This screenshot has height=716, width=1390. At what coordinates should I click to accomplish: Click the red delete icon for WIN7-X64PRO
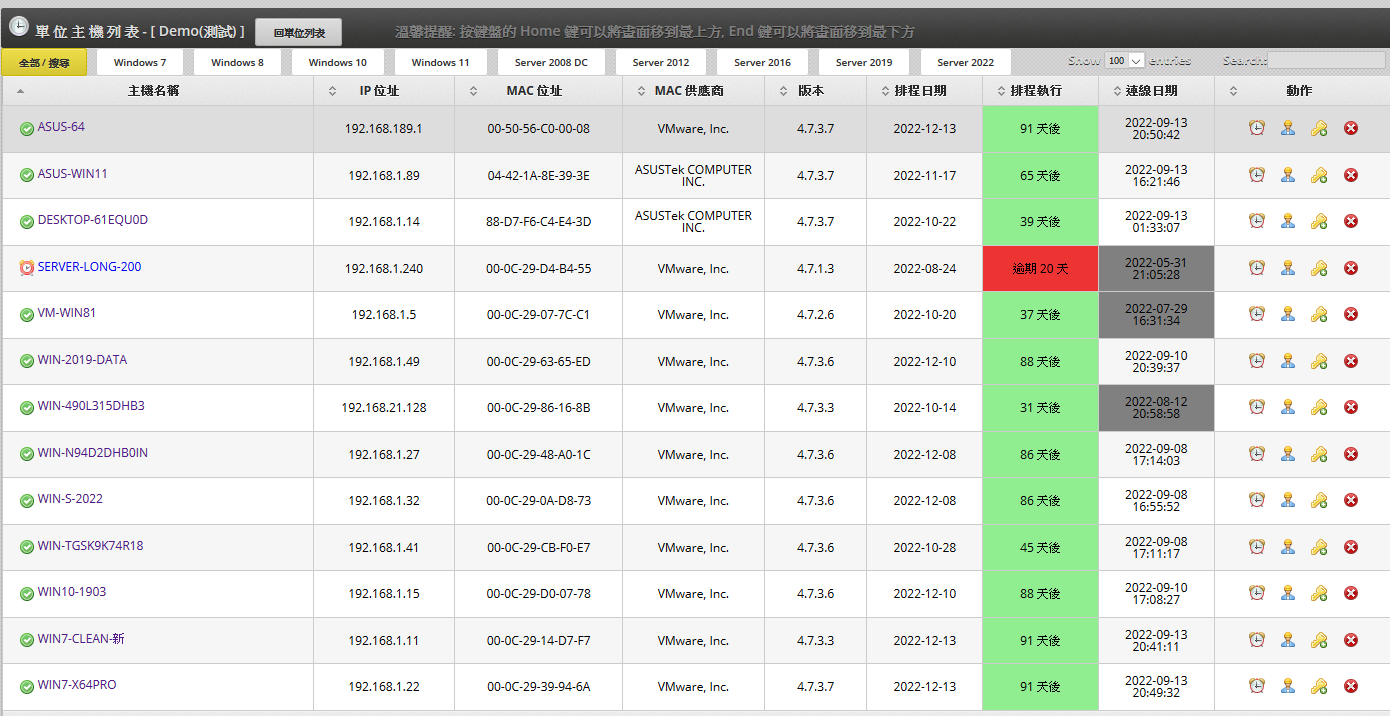coord(1351,686)
